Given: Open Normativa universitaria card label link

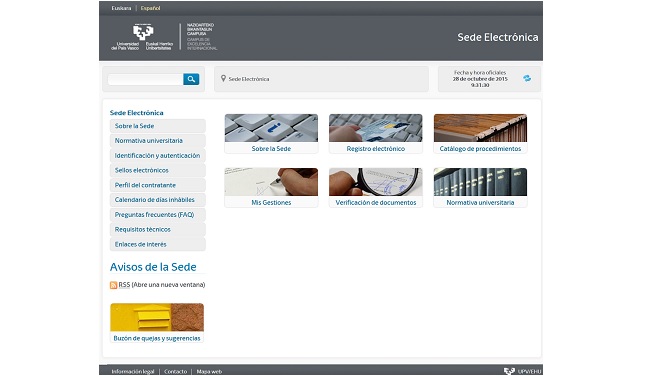Looking at the screenshot, I should [x=480, y=203].
